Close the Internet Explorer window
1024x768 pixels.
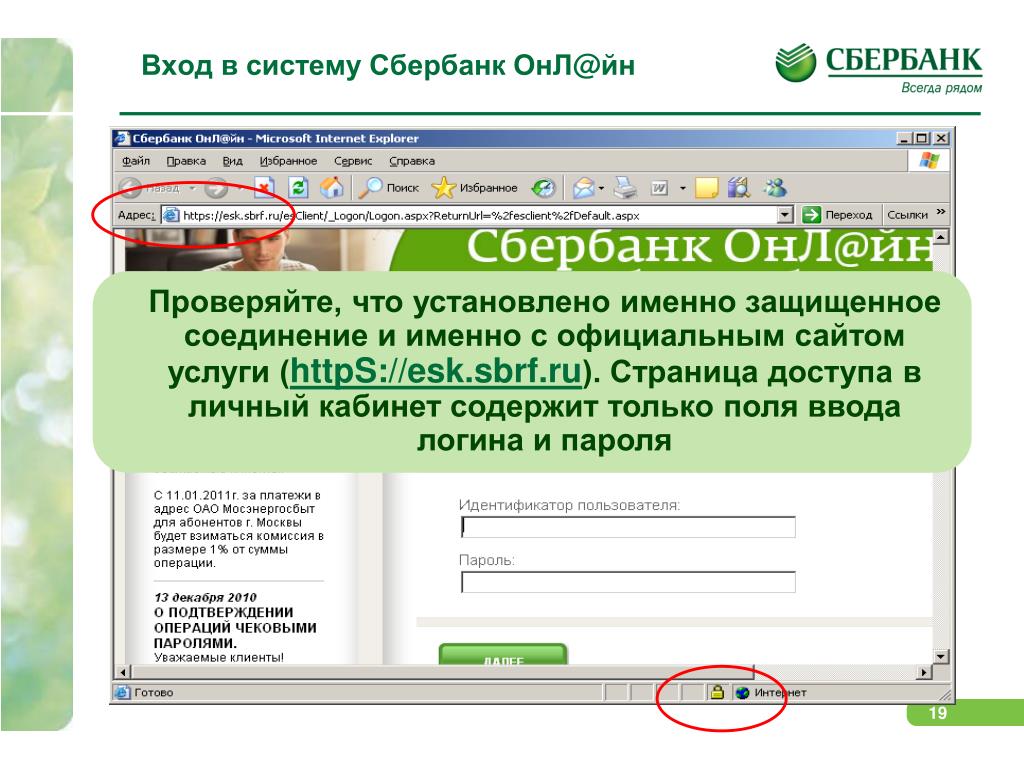coord(941,138)
